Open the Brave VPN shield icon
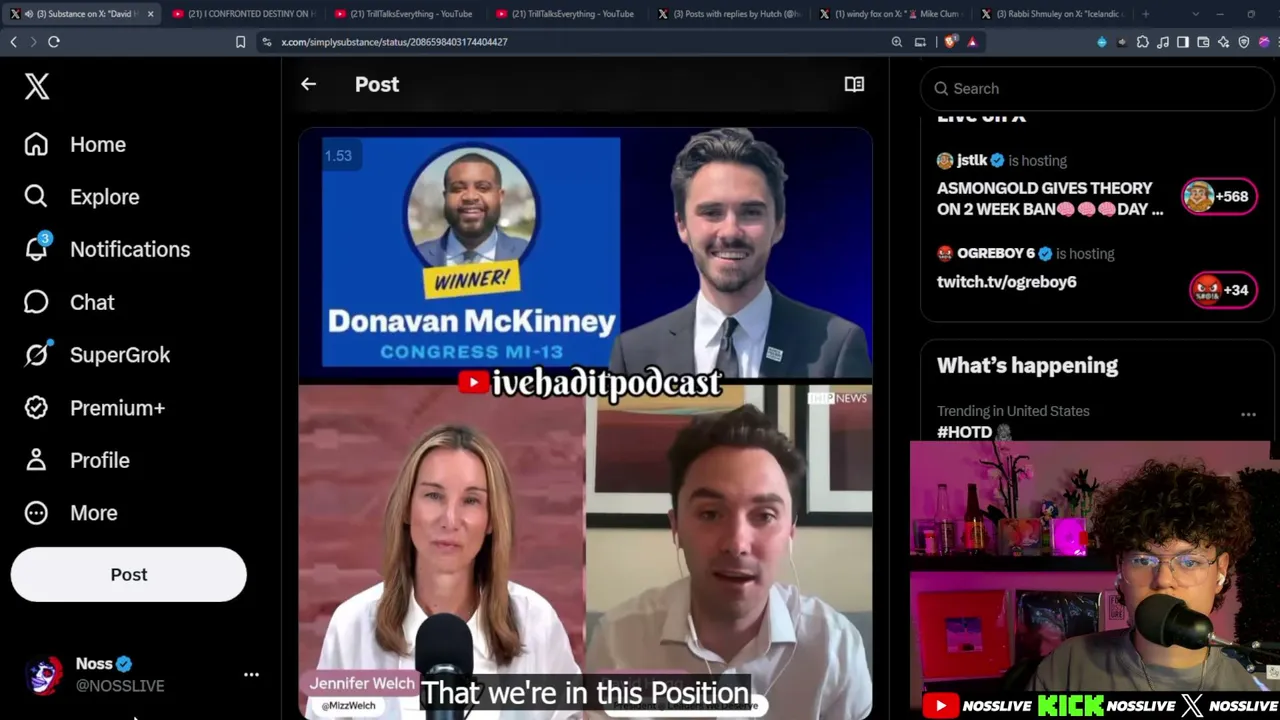Screen dimensions: 1280x720 (x=1244, y=42)
